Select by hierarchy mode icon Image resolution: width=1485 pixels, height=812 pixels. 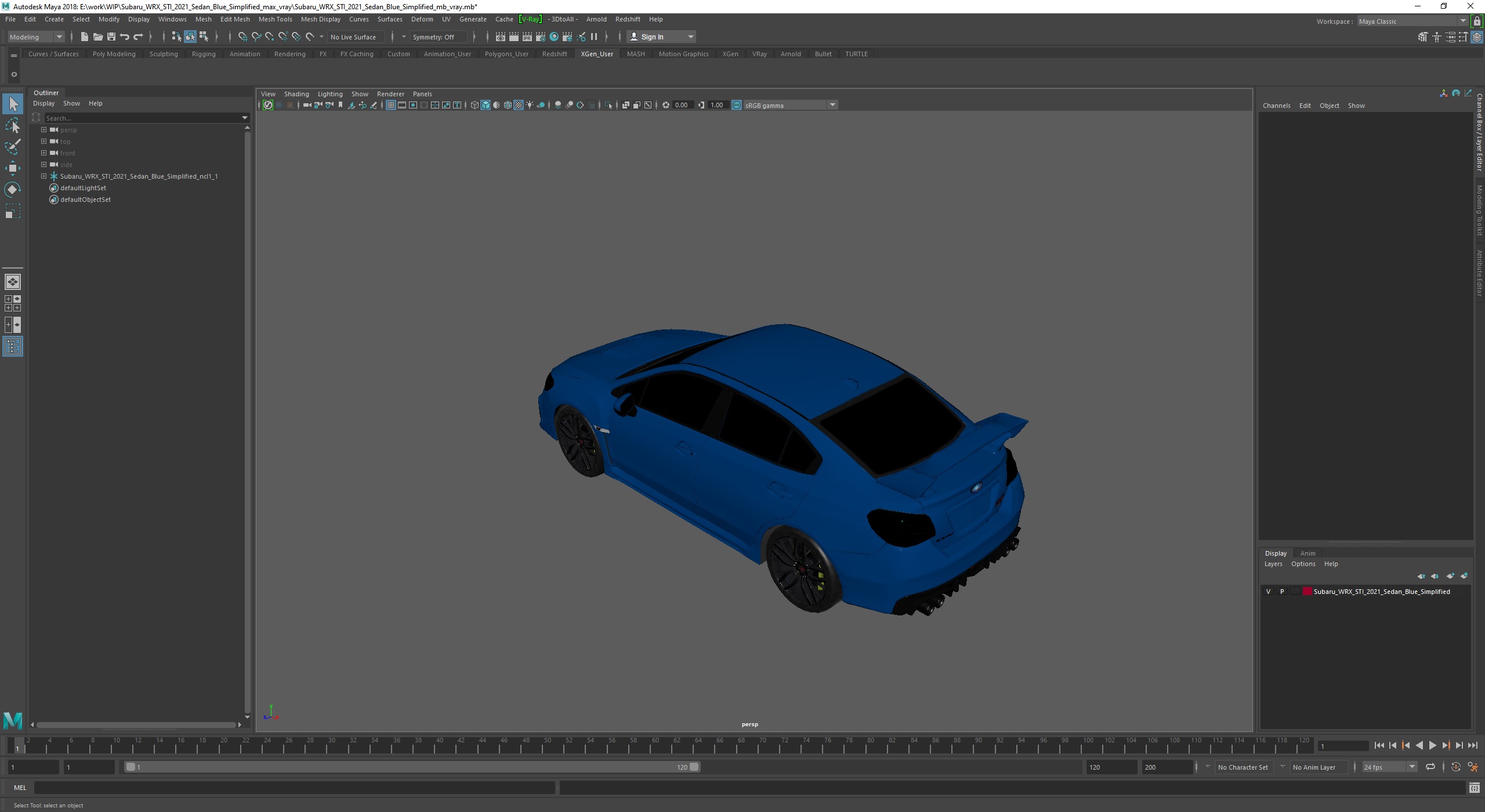(176, 37)
